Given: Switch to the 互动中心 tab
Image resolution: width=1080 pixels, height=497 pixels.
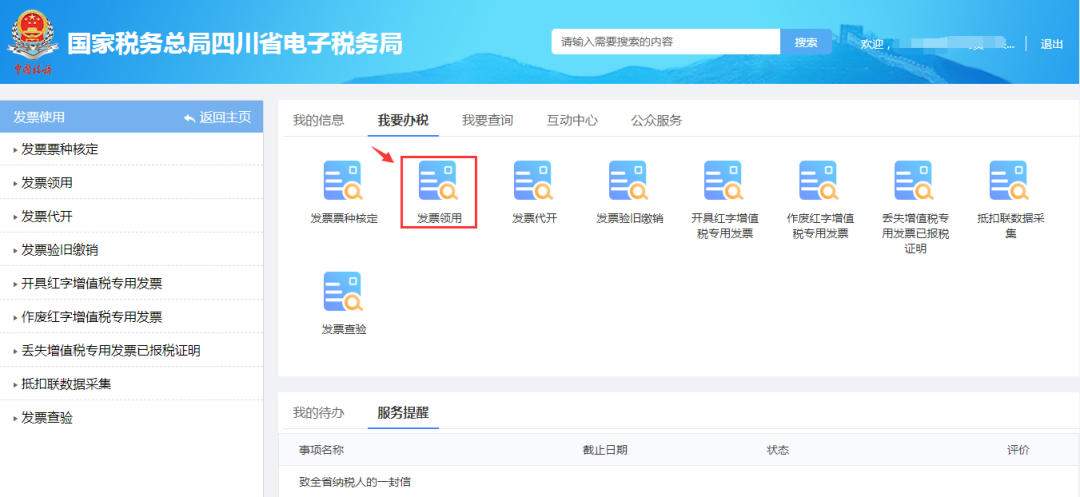Looking at the screenshot, I should (572, 120).
